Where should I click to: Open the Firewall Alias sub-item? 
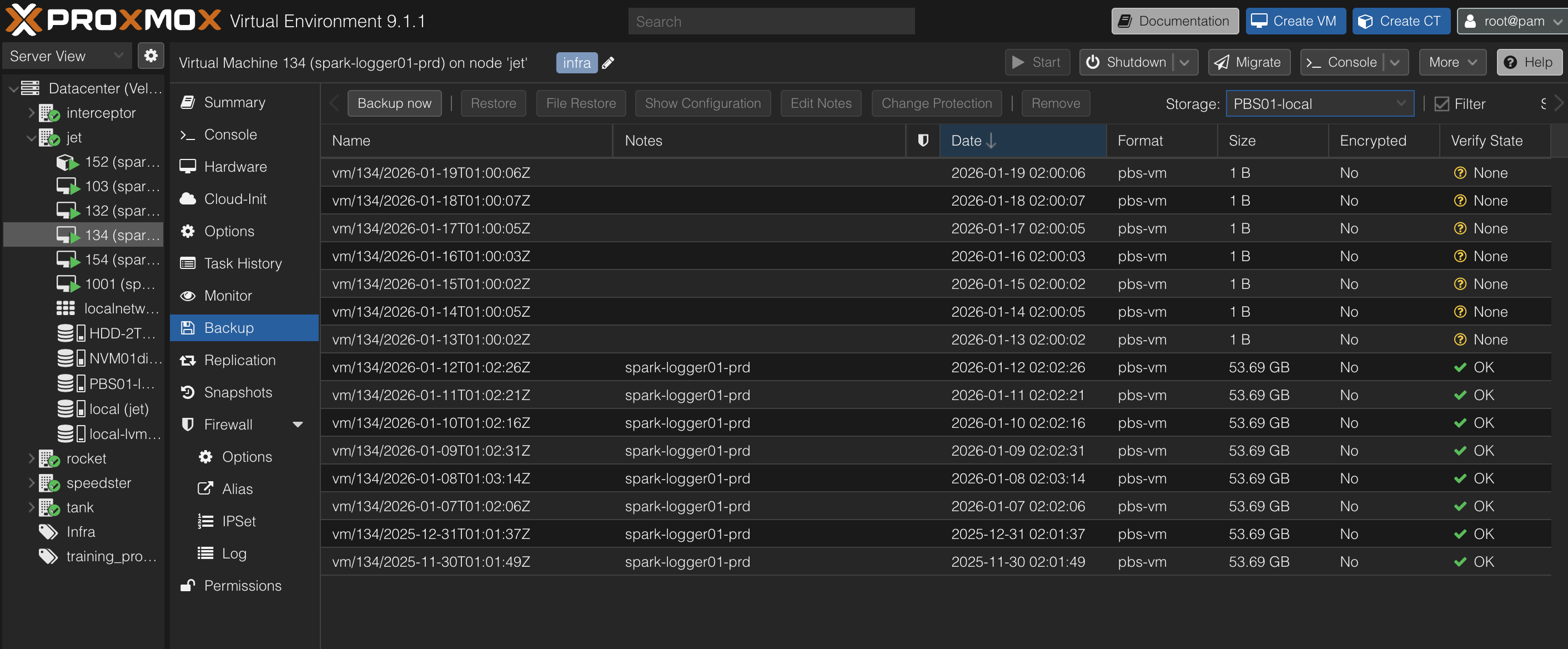tap(244, 490)
